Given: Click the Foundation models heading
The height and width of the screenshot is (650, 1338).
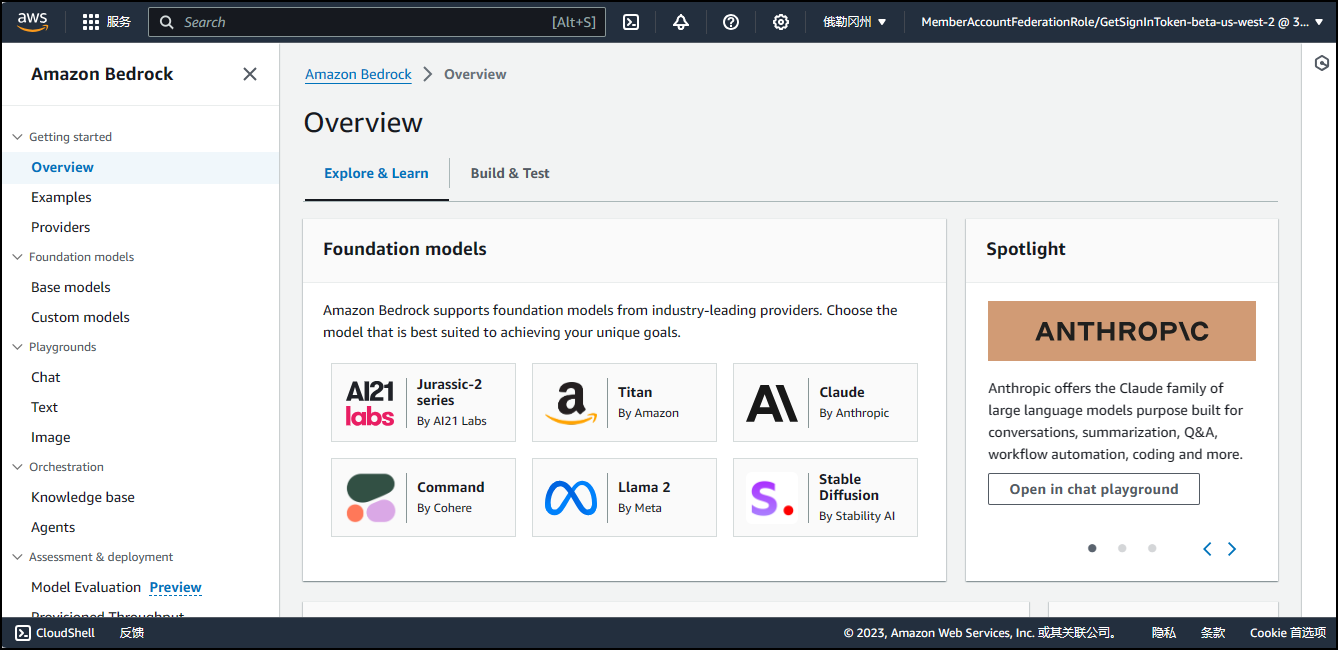Looking at the screenshot, I should coord(405,249).
